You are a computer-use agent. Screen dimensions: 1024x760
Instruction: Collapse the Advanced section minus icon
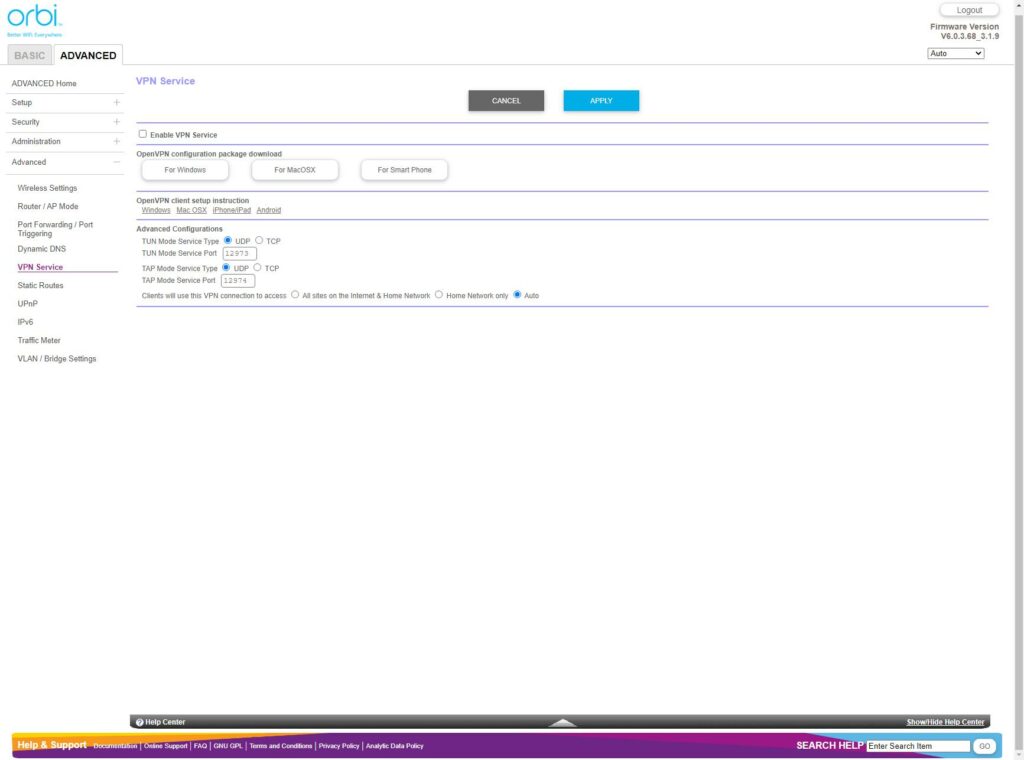[x=116, y=162]
